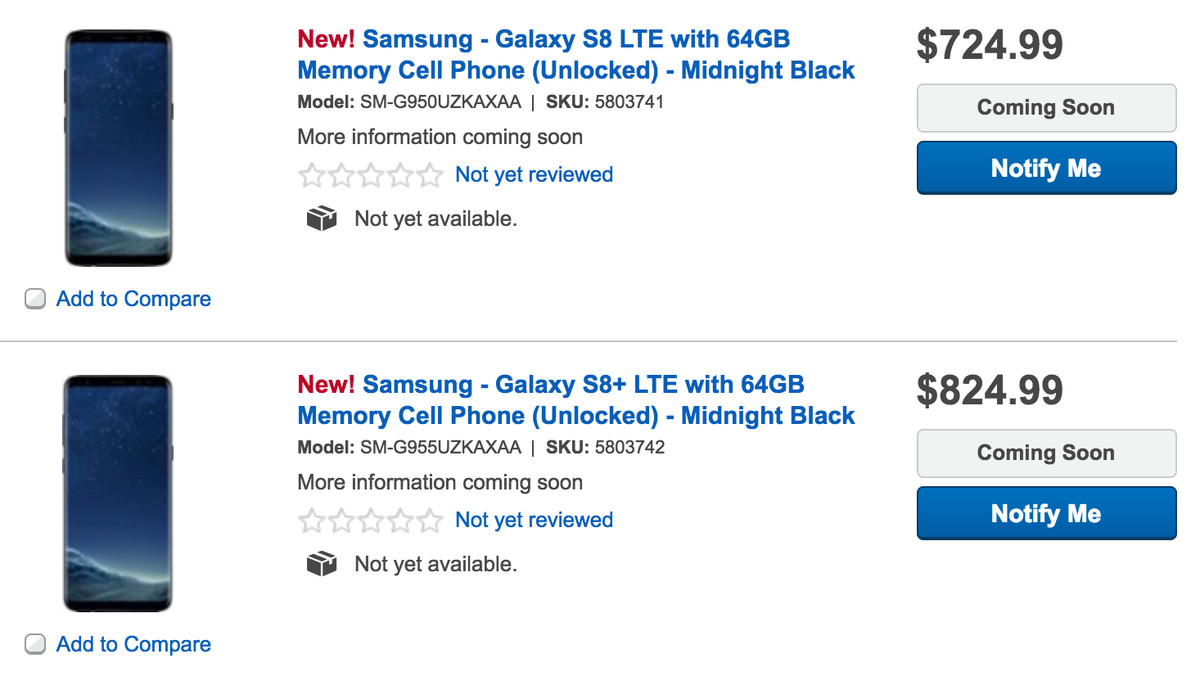Viewport: 1200px width, 681px height.
Task: Click Coming Soon button for Galaxy S8+
Action: tap(1046, 453)
